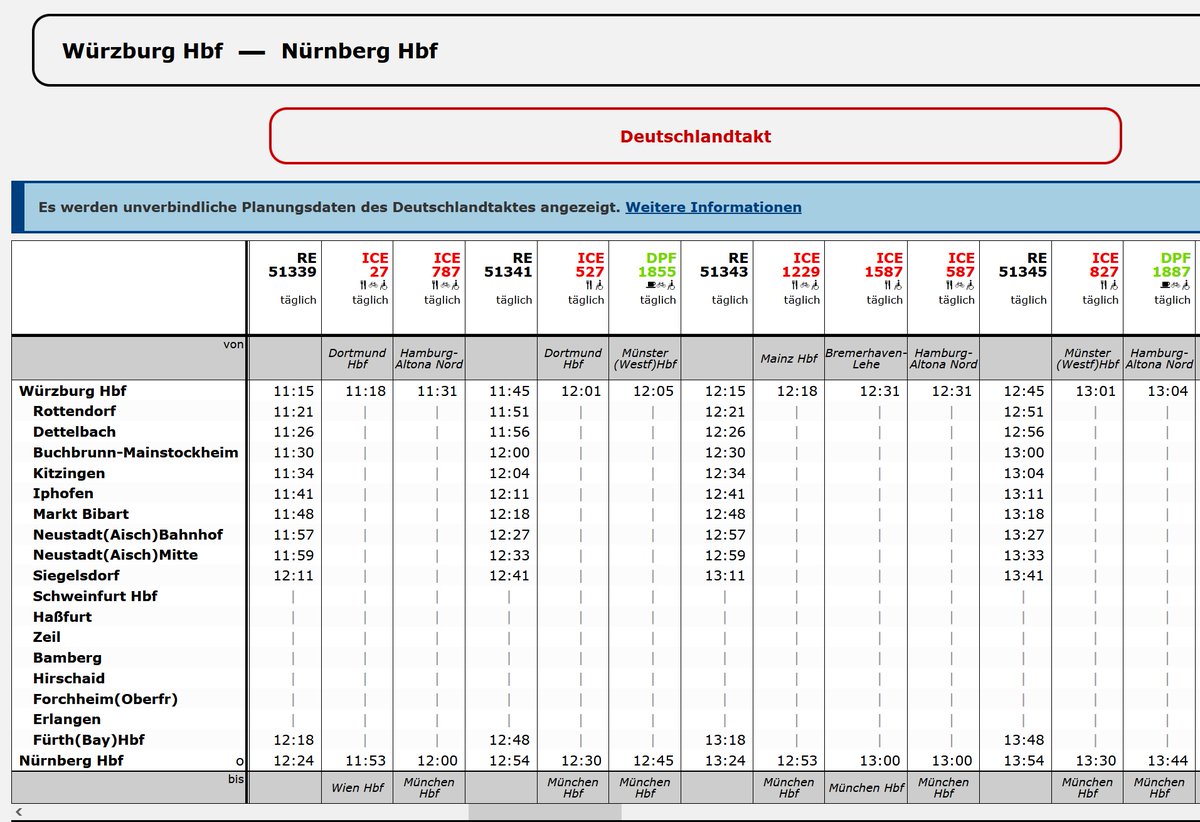Click the Wien Hbf destination cell
This screenshot has height=822, width=1200.
[358, 788]
